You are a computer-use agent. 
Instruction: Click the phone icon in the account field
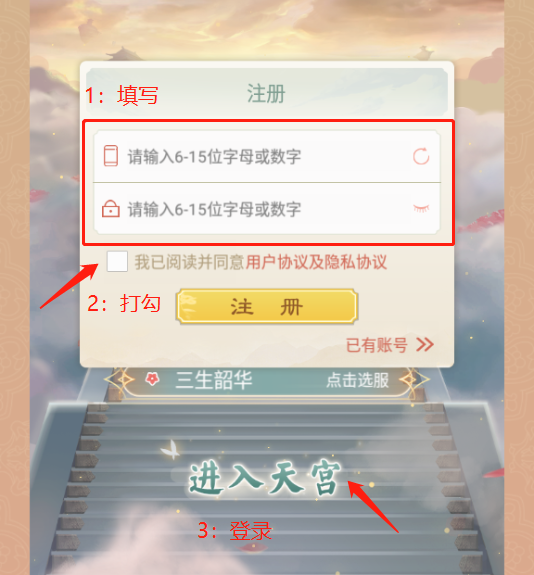coord(111,156)
